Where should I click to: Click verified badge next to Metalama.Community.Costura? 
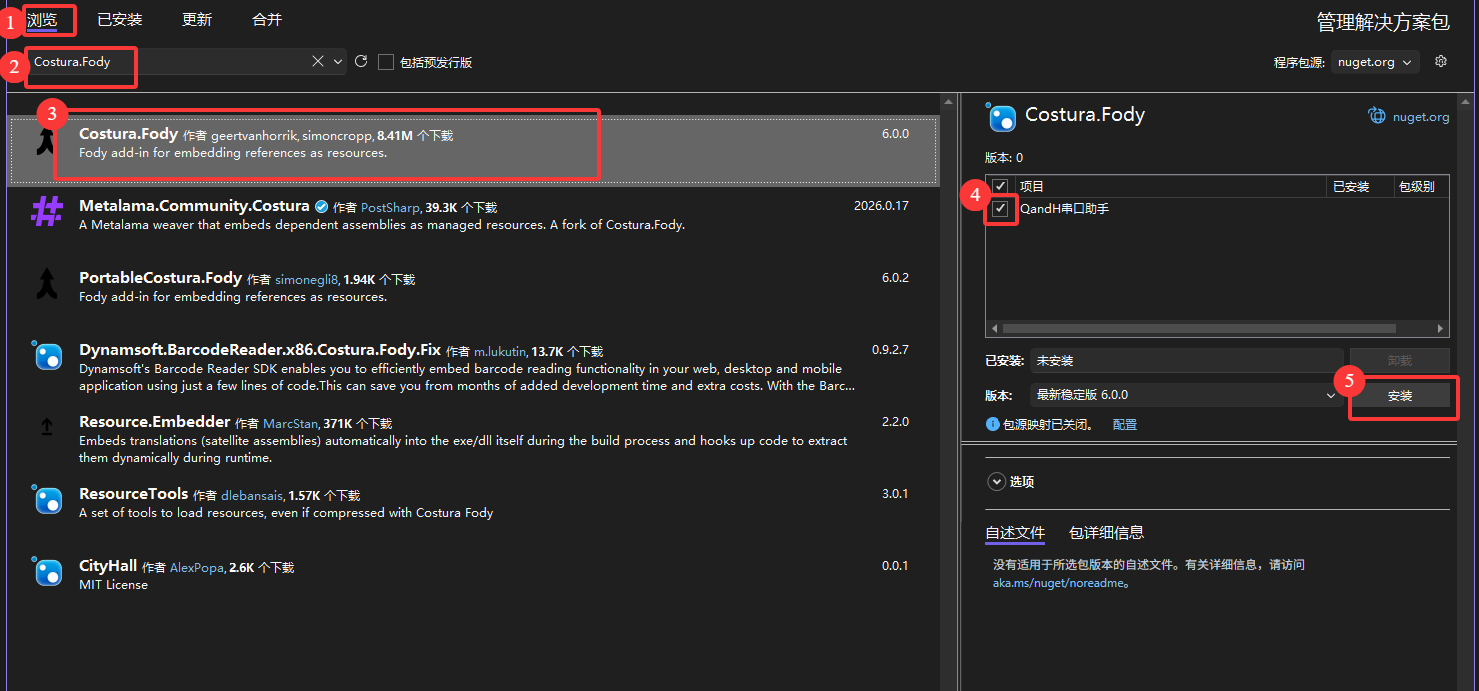[322, 206]
